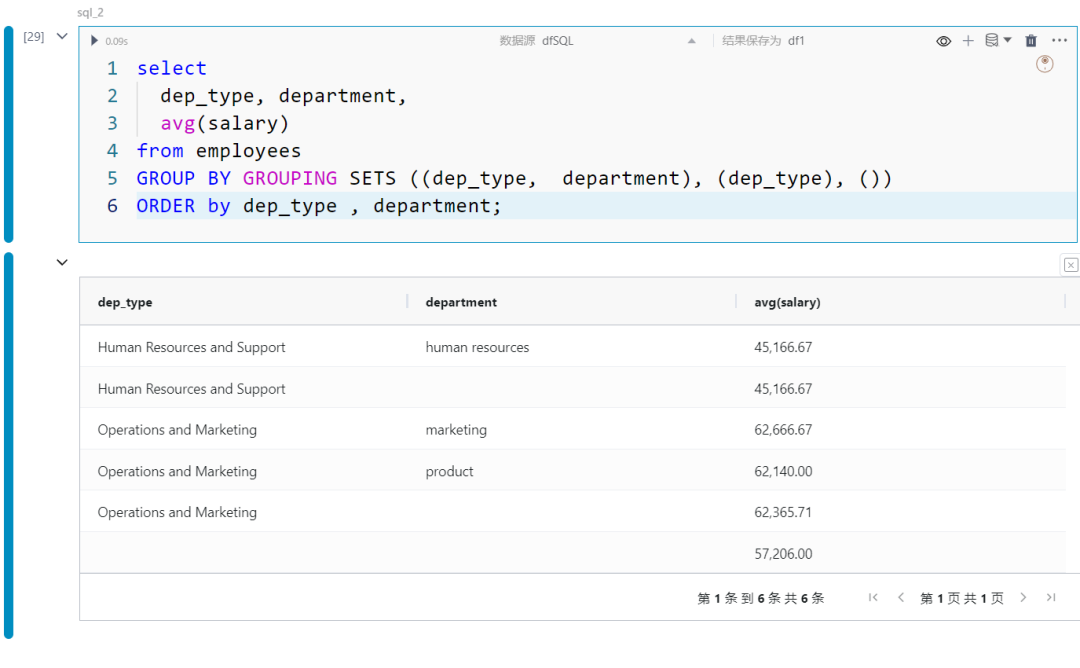Viewport: 1080px width, 668px height.
Task: Go to the first results page
Action: [x=873, y=598]
